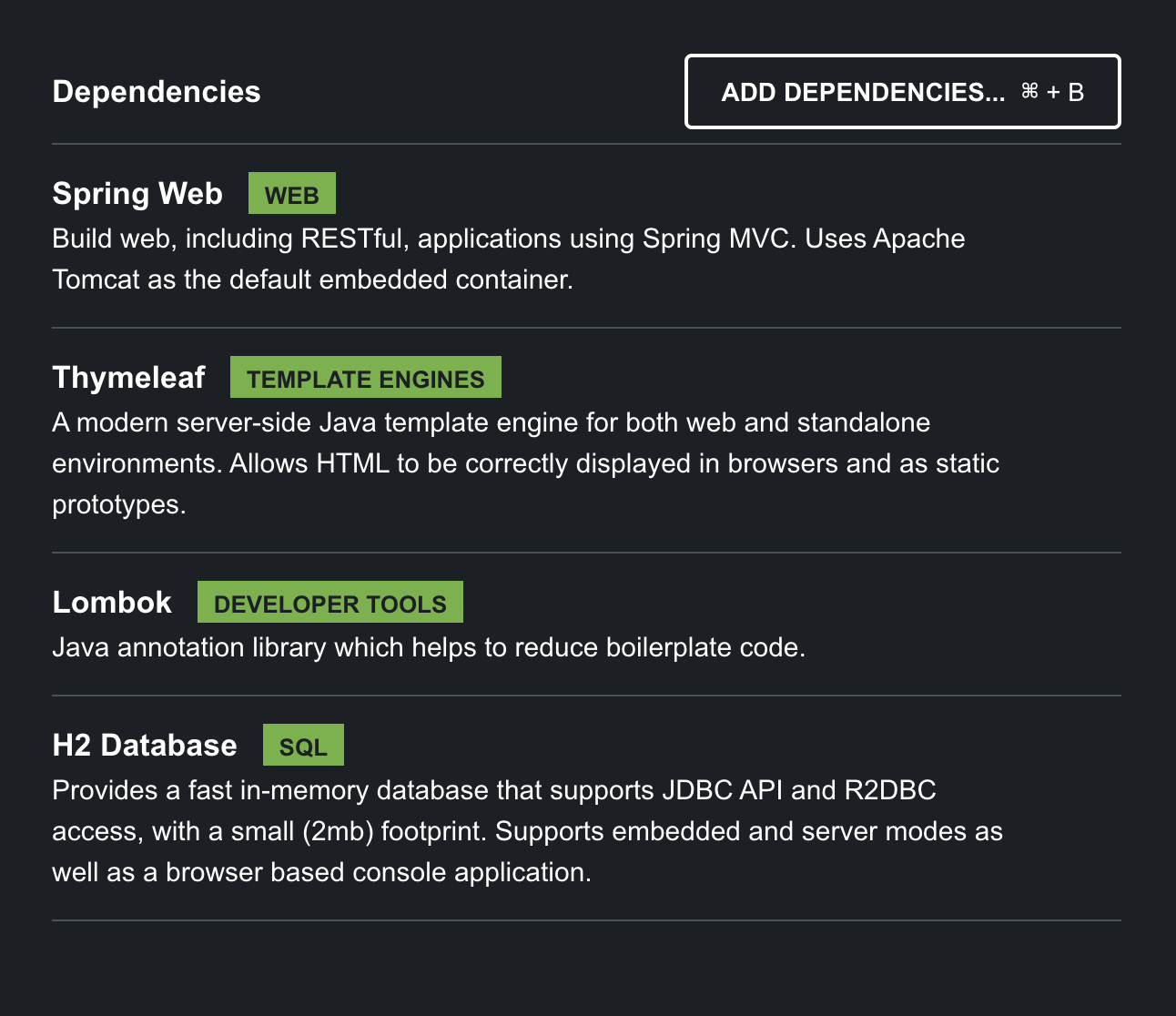Image resolution: width=1176 pixels, height=1016 pixels.
Task: Click the Lombok boilerplate description text
Action: (429, 647)
